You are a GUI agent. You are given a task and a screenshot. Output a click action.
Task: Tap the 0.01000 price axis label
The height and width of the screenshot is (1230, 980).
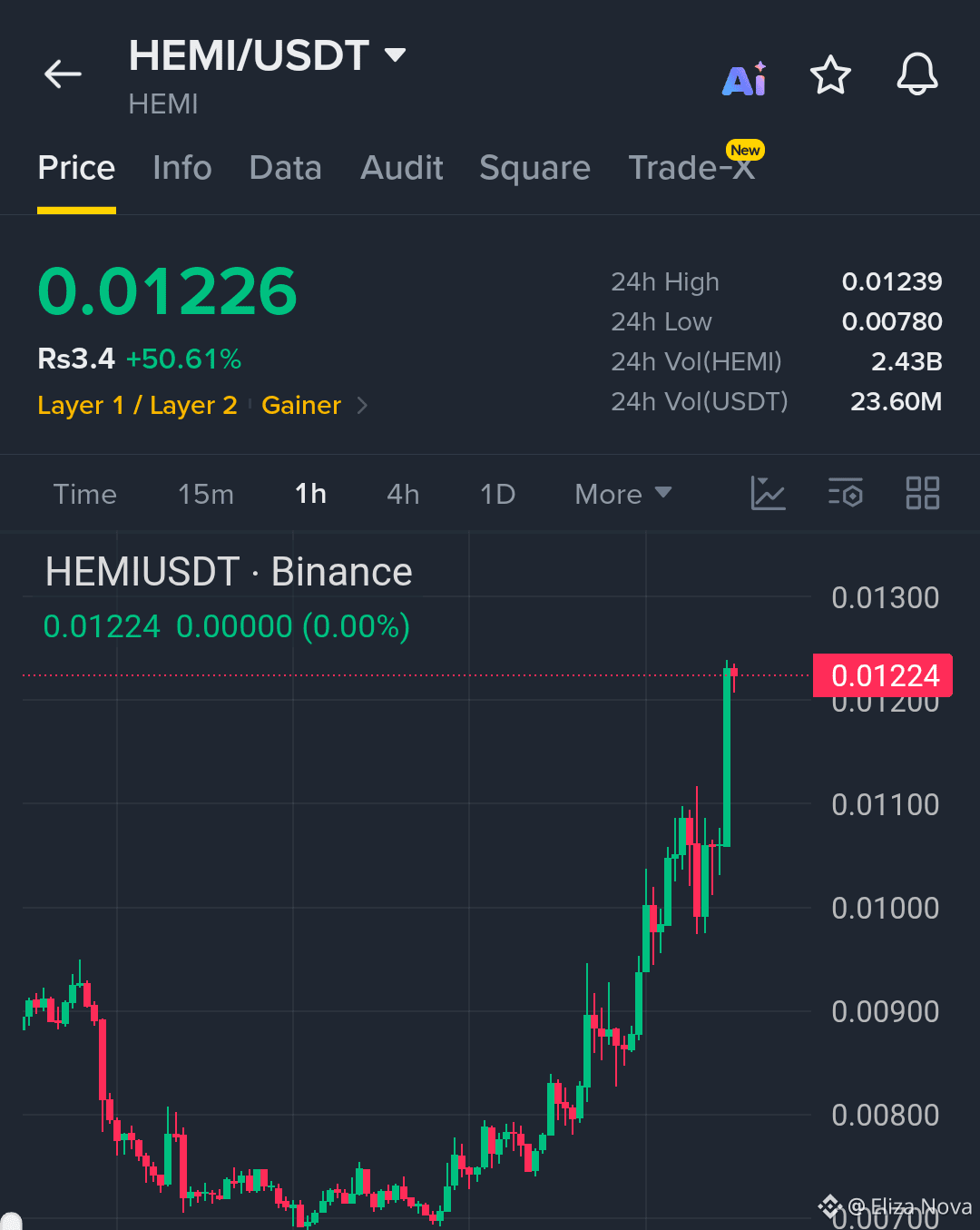886,909
